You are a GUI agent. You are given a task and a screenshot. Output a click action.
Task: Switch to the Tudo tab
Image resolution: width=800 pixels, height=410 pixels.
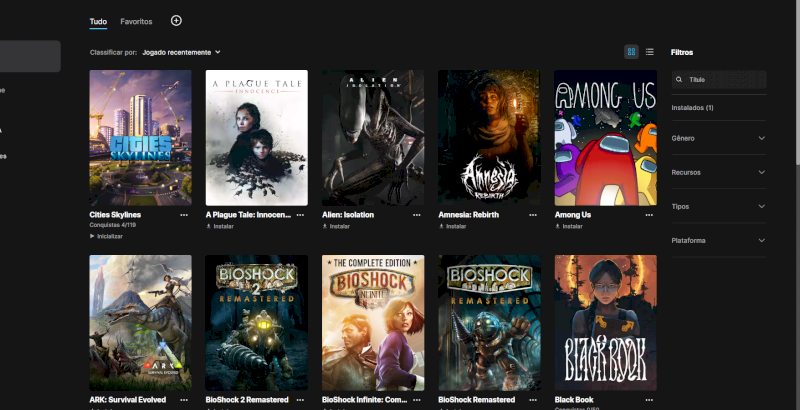point(98,21)
